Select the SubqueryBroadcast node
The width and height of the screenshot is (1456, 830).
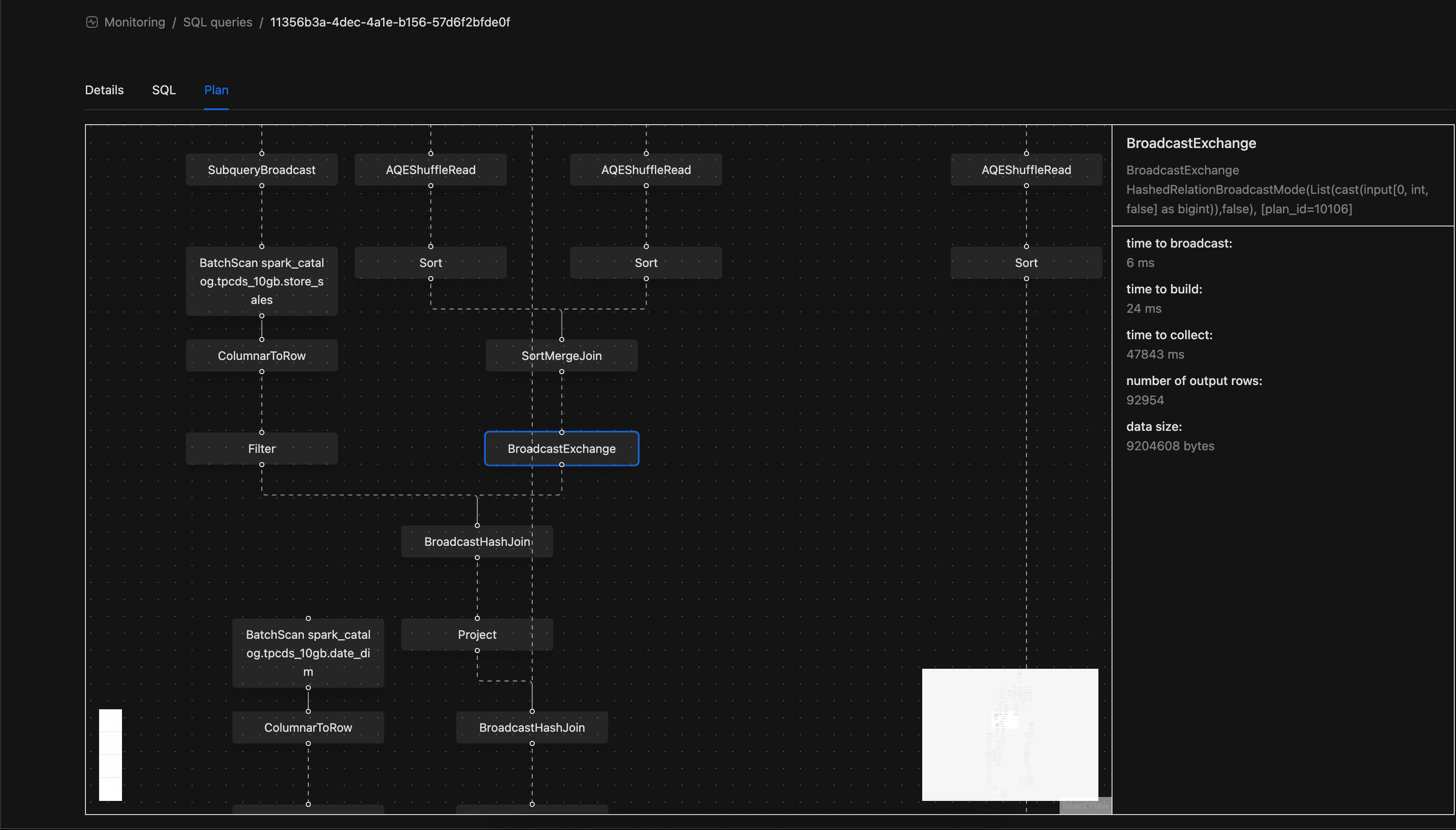pyautogui.click(x=262, y=170)
